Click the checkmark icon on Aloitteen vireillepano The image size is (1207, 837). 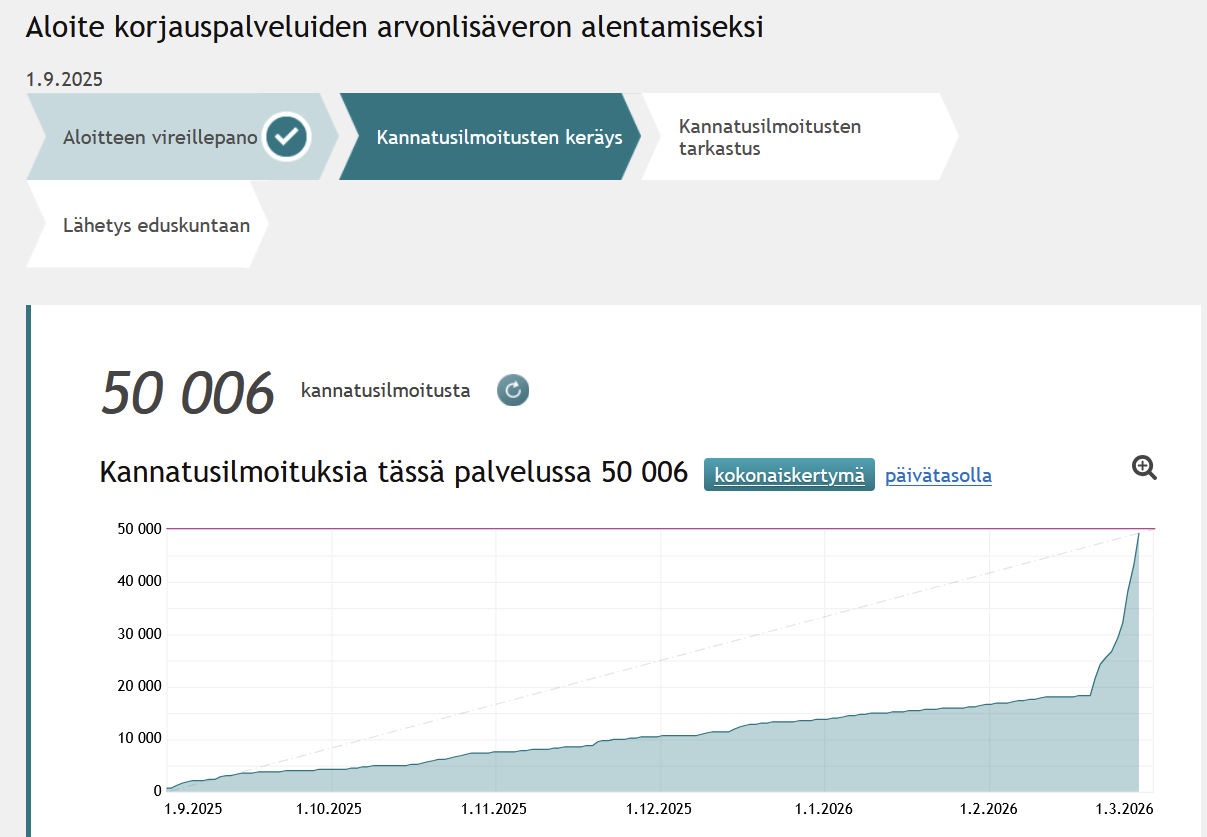click(x=287, y=137)
